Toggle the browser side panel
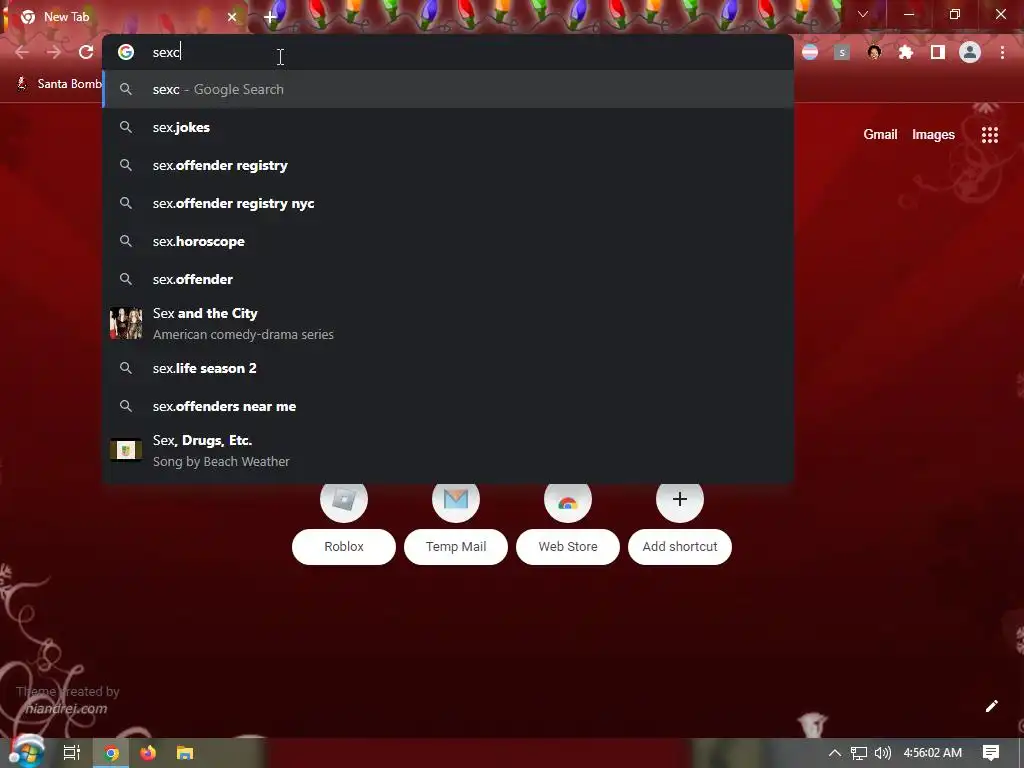Image resolution: width=1024 pixels, height=768 pixels. [938, 52]
